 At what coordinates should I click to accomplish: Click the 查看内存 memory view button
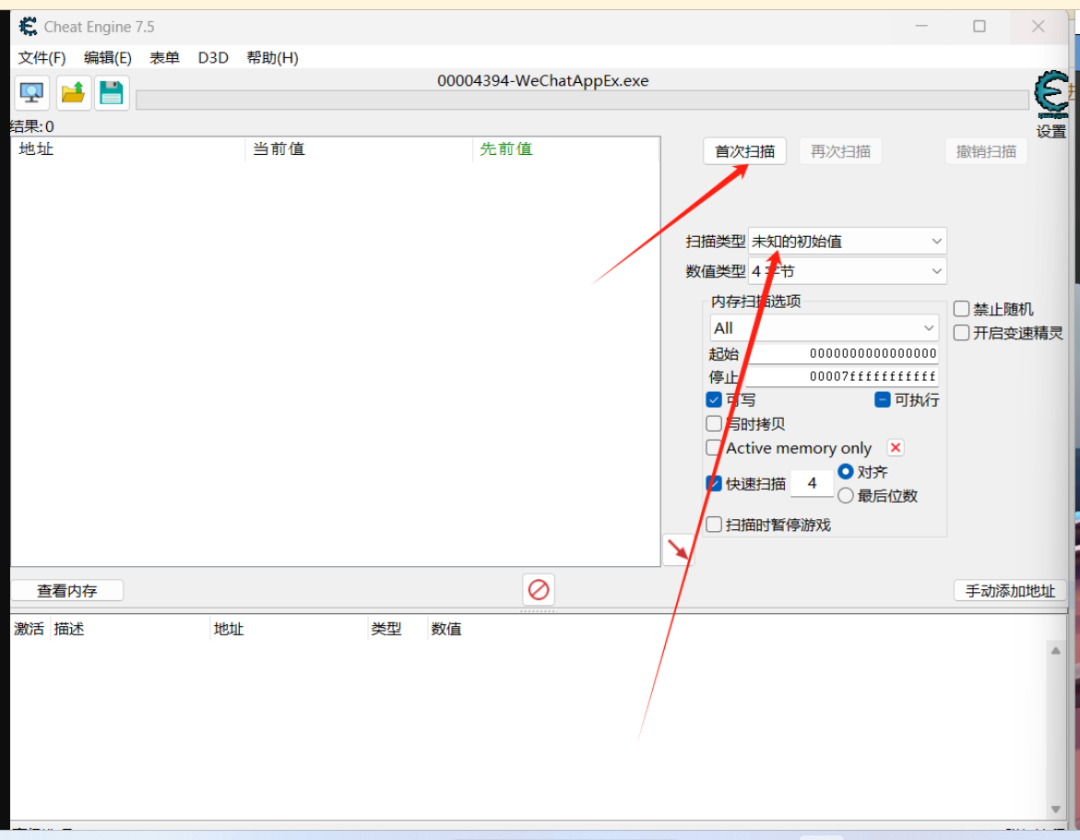[68, 591]
